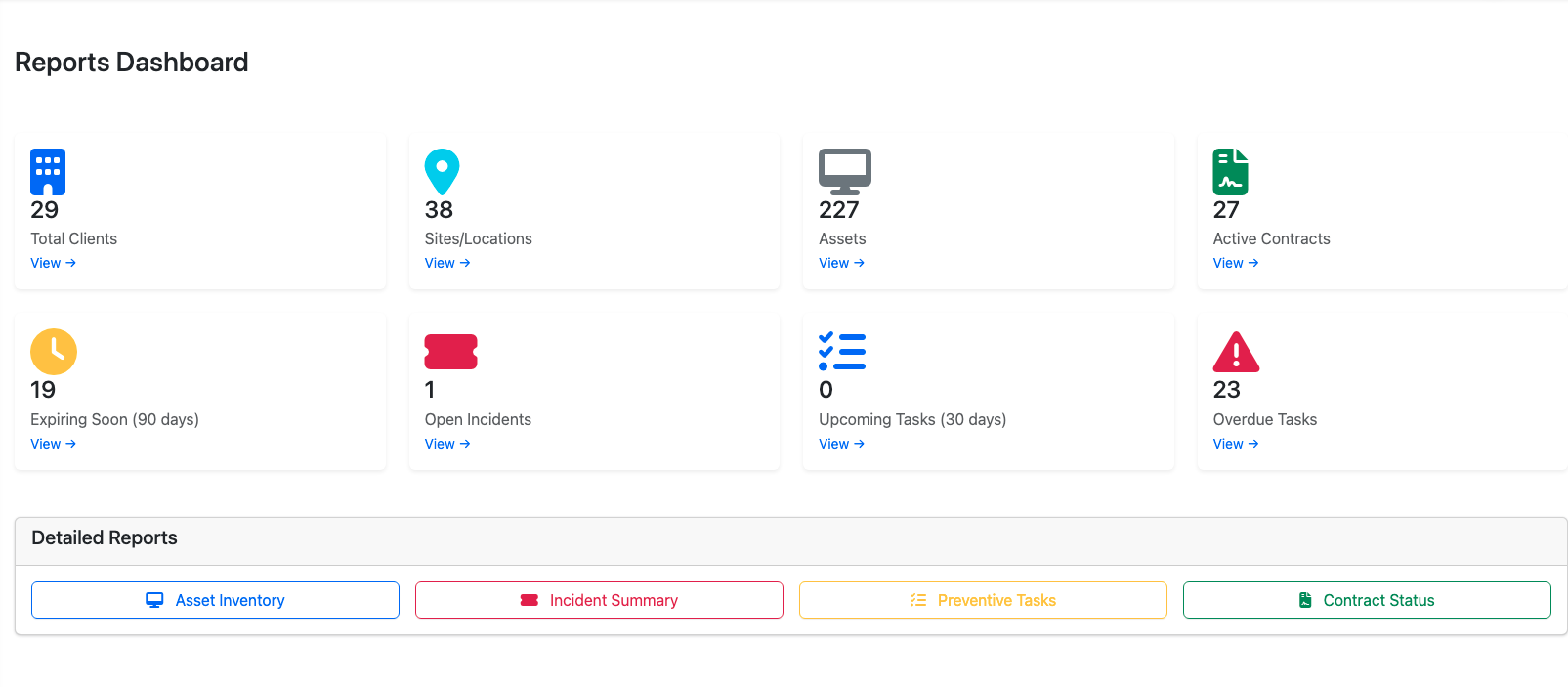Click View under Overdue Tasks
The image size is (1568, 687).
(x=1235, y=443)
